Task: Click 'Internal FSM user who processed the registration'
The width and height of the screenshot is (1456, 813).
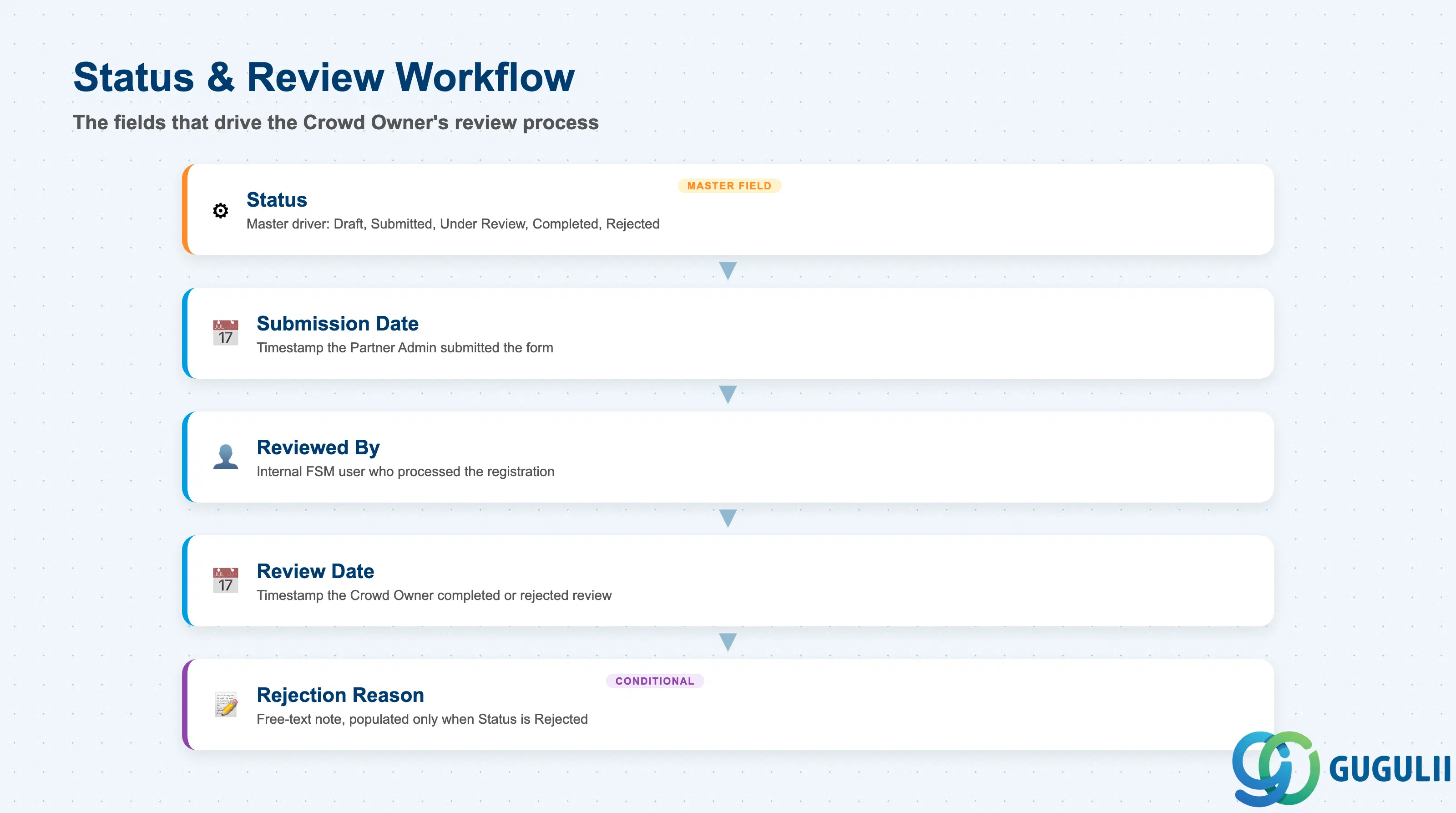Action: click(405, 472)
